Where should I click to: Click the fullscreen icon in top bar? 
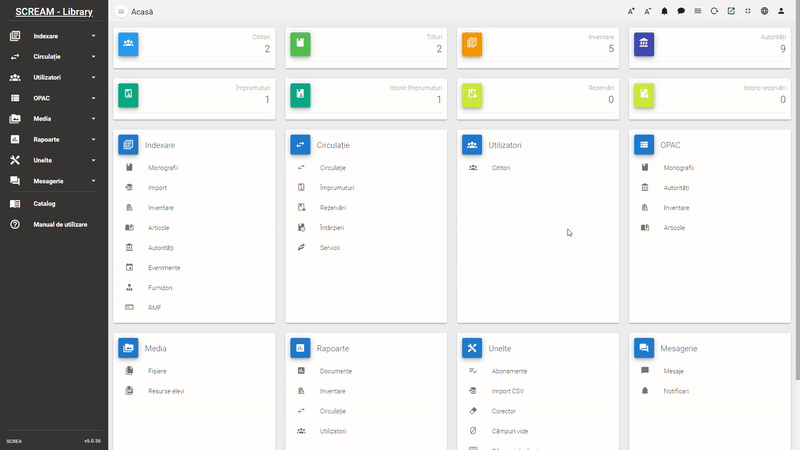pos(747,11)
